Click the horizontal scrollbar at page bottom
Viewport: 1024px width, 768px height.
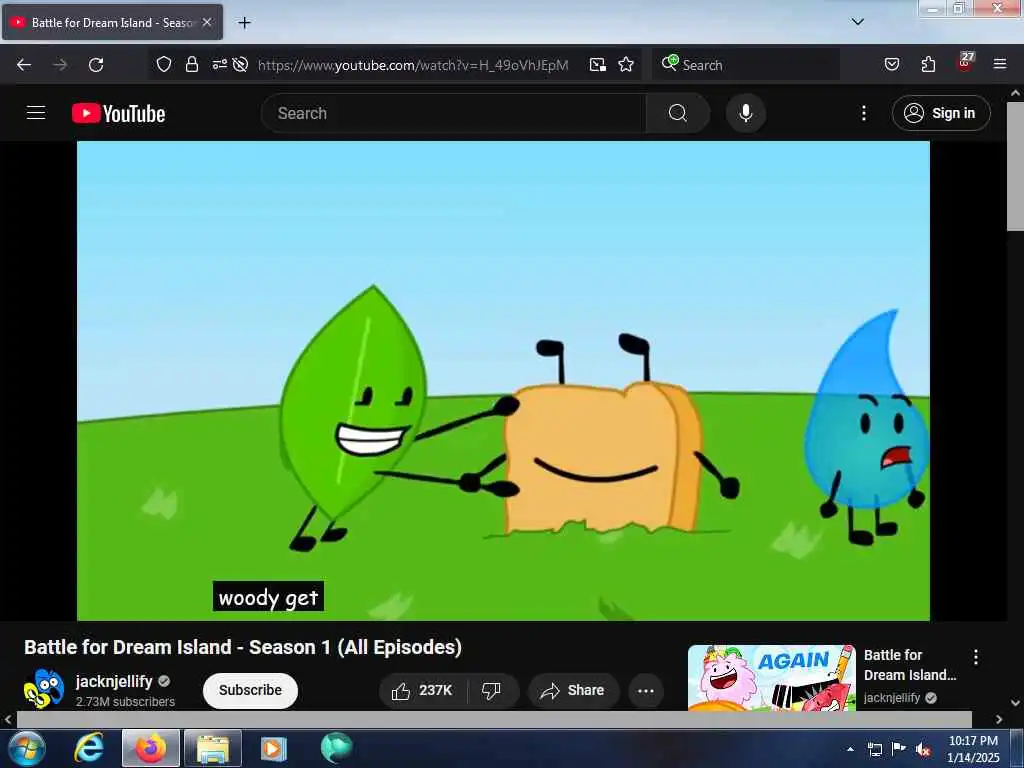click(x=494, y=719)
